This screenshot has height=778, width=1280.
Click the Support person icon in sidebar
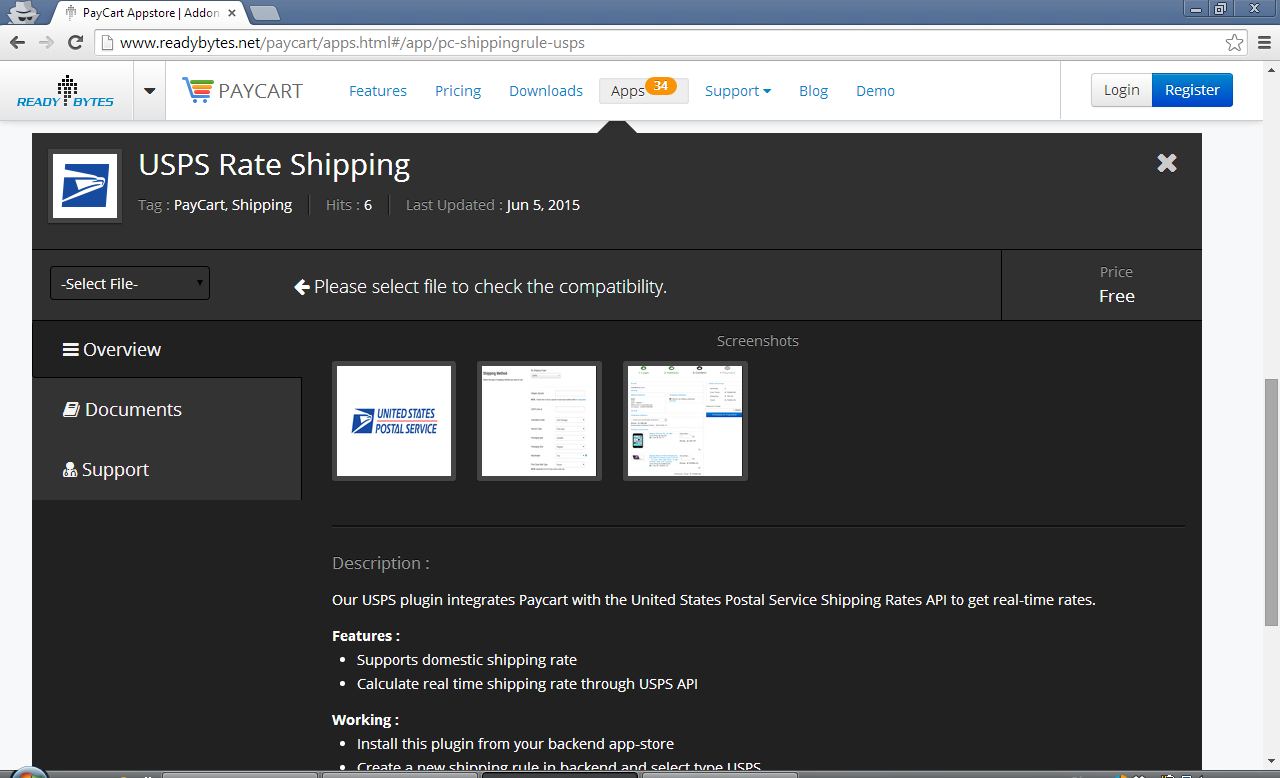[69, 468]
